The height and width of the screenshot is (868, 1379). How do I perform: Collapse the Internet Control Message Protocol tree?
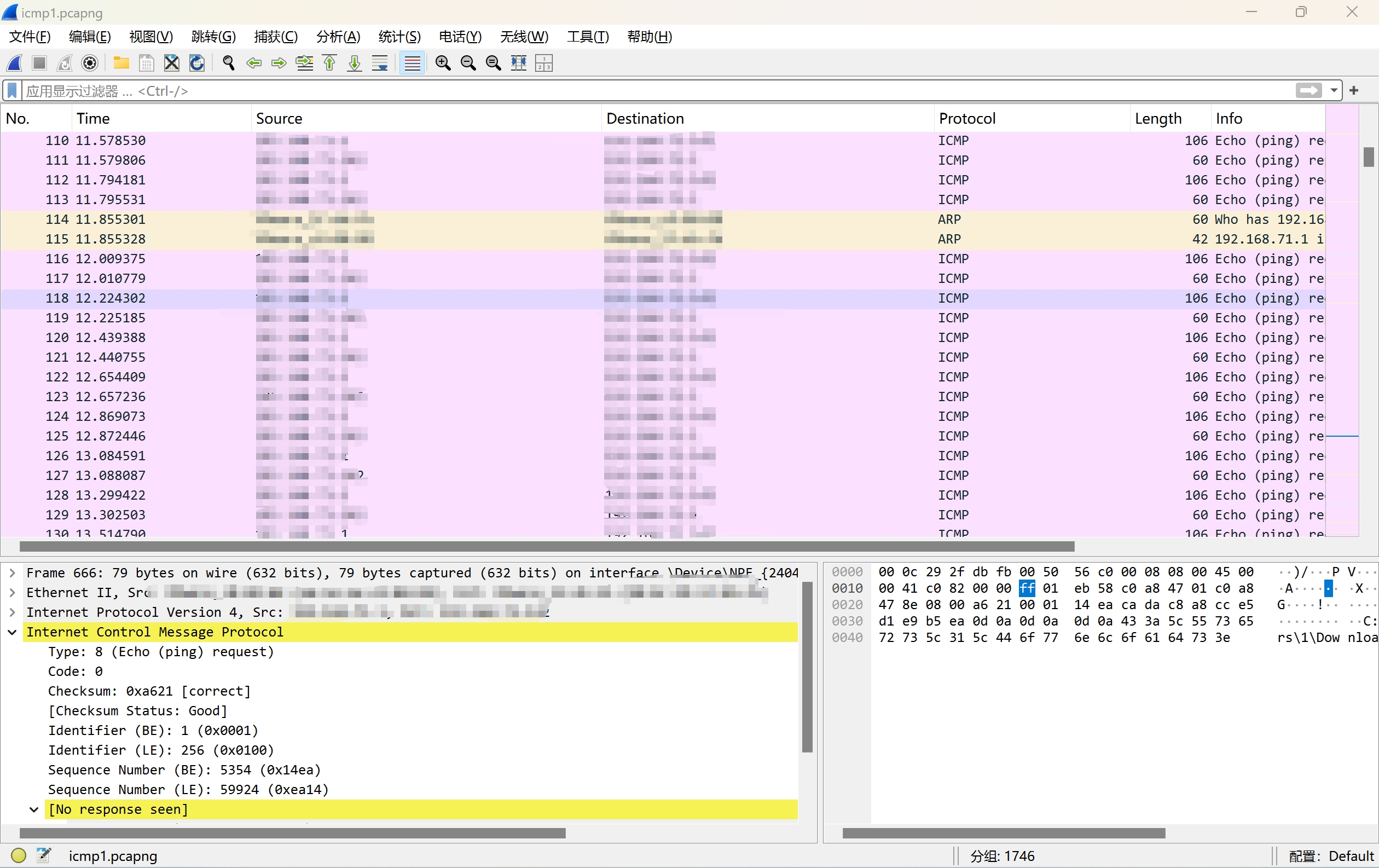pyautogui.click(x=12, y=632)
